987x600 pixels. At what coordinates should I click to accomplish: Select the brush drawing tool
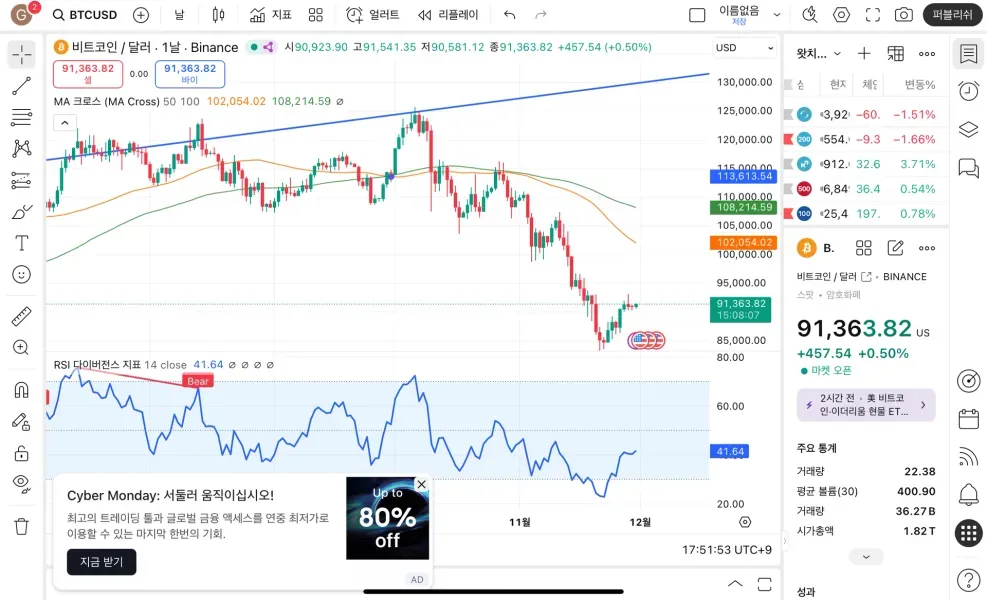click(x=21, y=212)
